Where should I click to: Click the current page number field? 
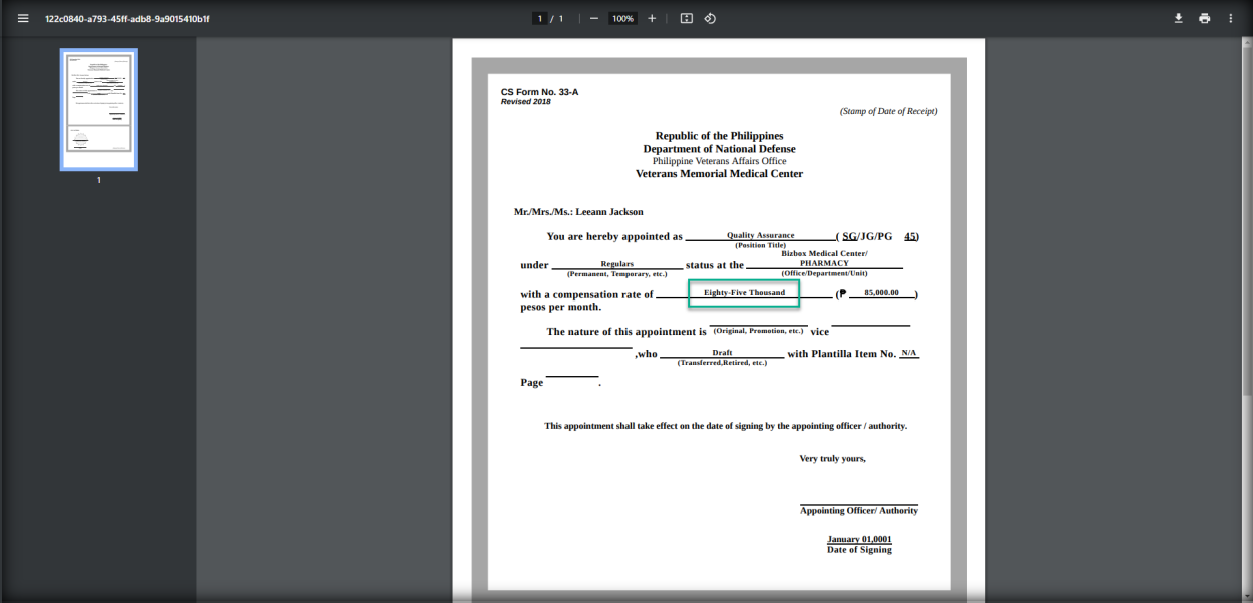[540, 18]
